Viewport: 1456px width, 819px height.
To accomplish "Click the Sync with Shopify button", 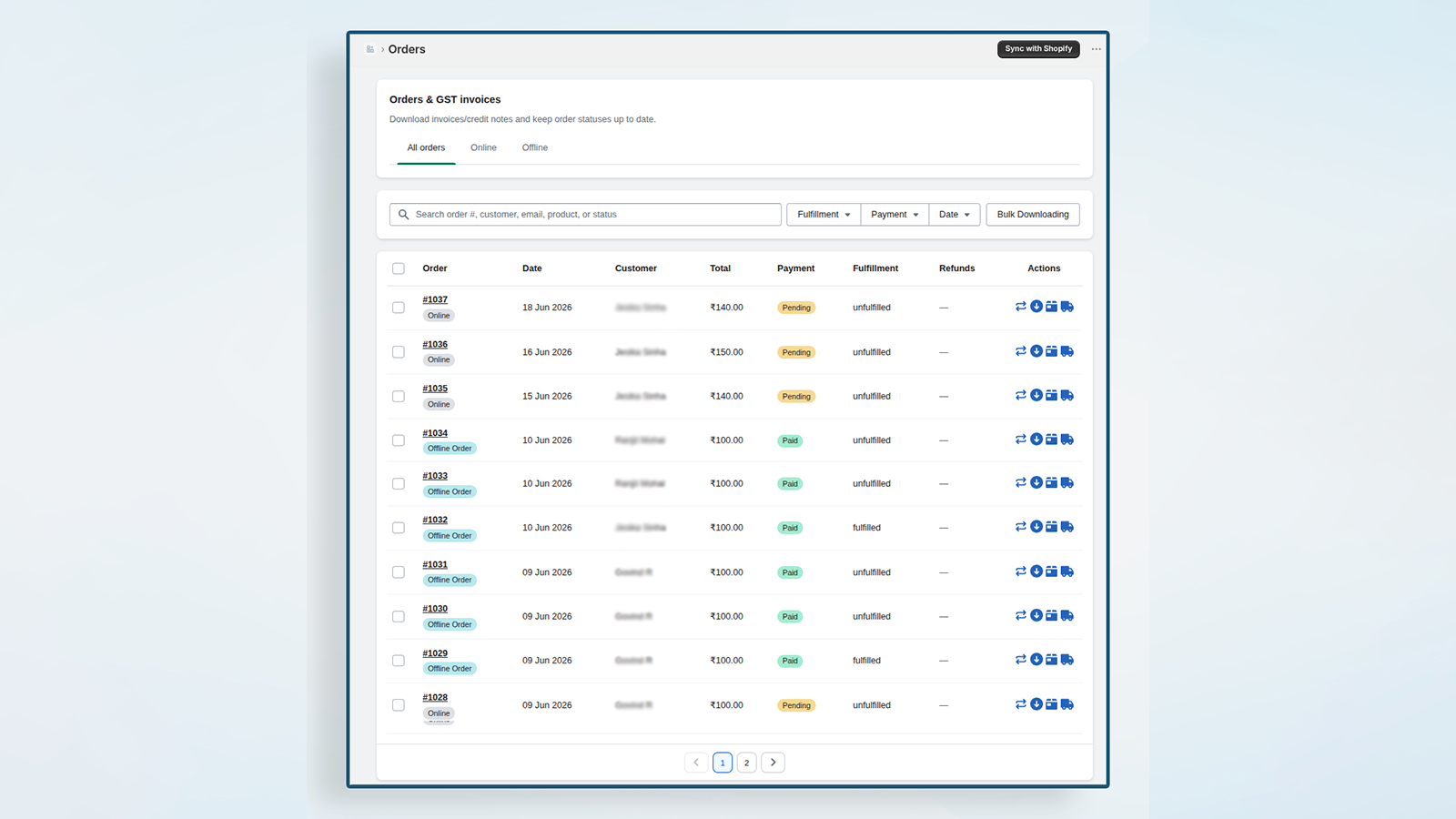I will (x=1038, y=49).
